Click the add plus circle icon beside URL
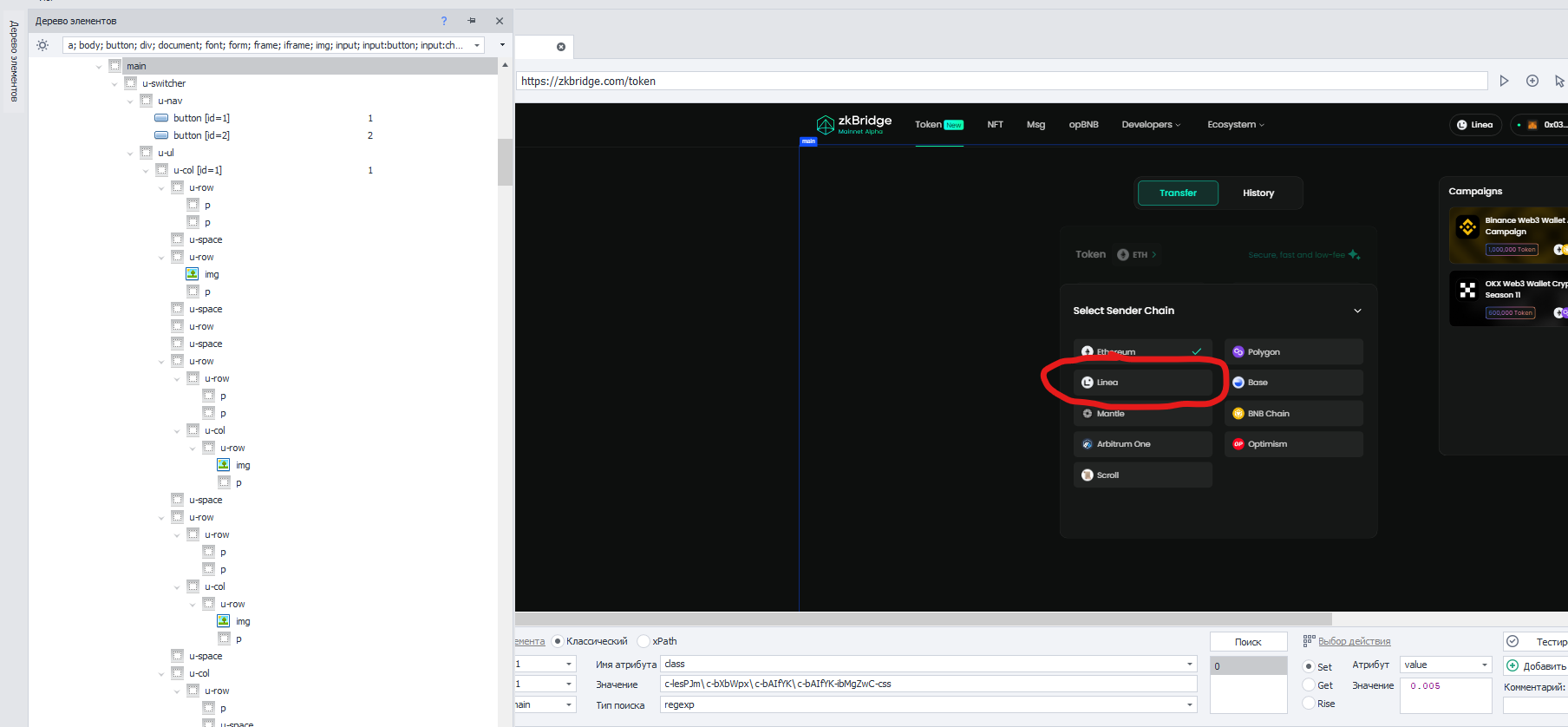The width and height of the screenshot is (1568, 727). pyautogui.click(x=1532, y=81)
